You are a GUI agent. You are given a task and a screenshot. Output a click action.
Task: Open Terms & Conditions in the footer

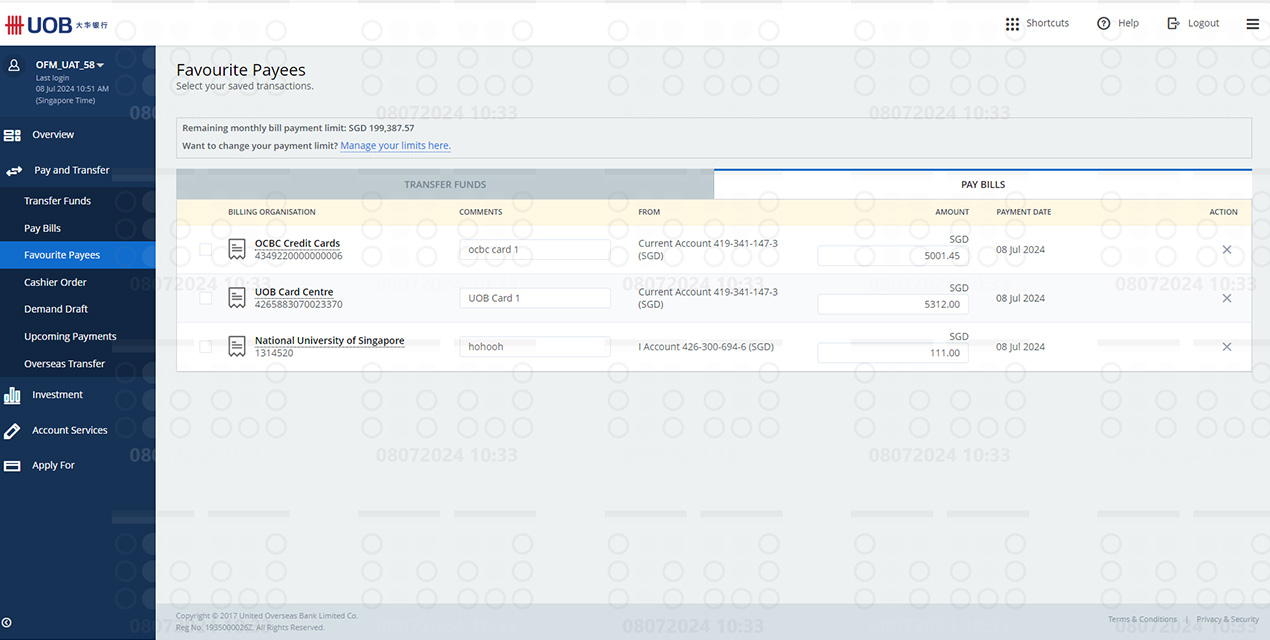pos(1142,620)
